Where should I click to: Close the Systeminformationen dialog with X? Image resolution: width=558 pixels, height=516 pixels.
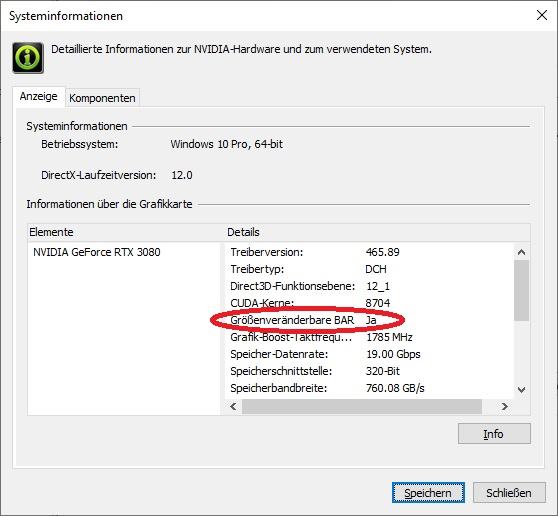(x=542, y=15)
